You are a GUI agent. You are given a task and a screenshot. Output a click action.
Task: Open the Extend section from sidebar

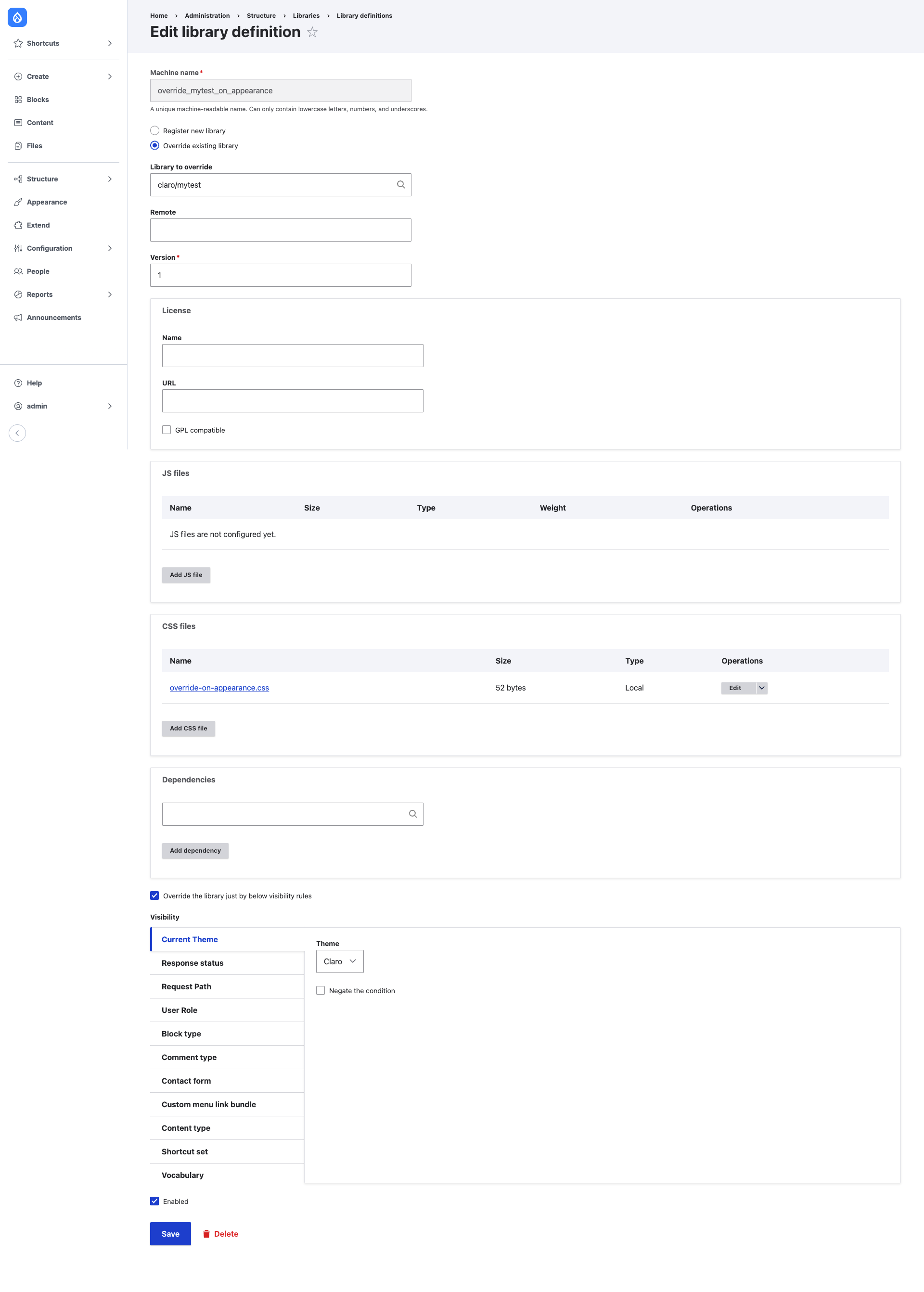[38, 225]
